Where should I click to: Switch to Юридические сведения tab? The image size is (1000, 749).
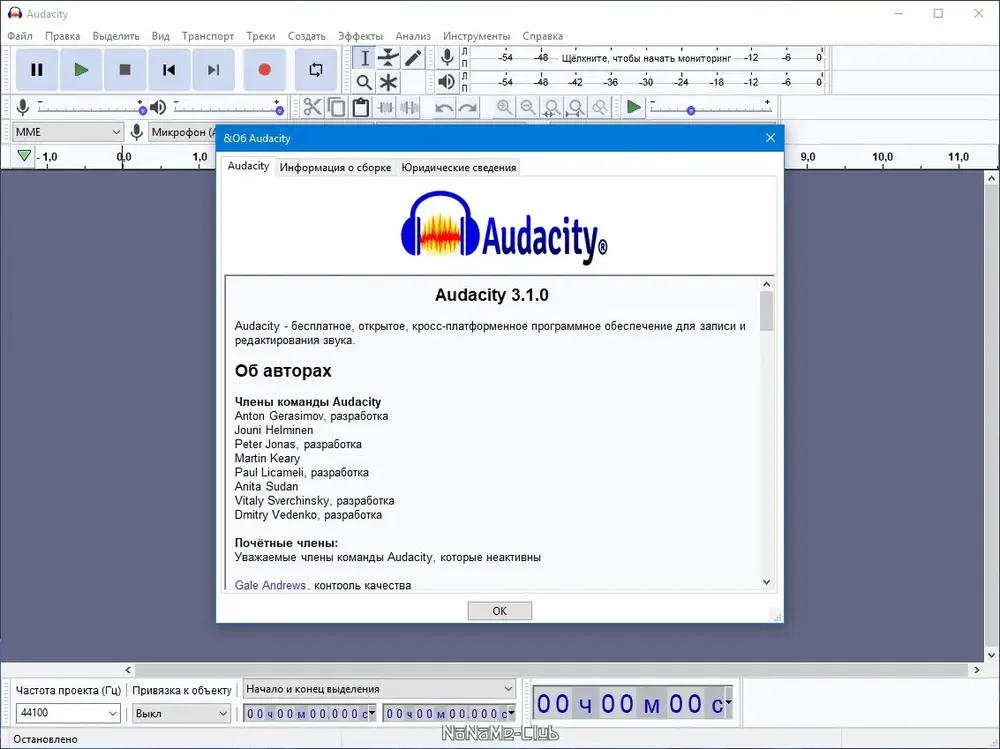[x=459, y=168]
